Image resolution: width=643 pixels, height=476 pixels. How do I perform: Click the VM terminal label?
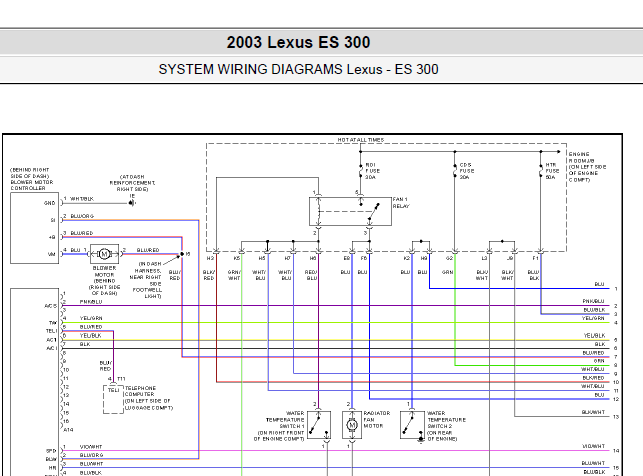click(x=52, y=254)
